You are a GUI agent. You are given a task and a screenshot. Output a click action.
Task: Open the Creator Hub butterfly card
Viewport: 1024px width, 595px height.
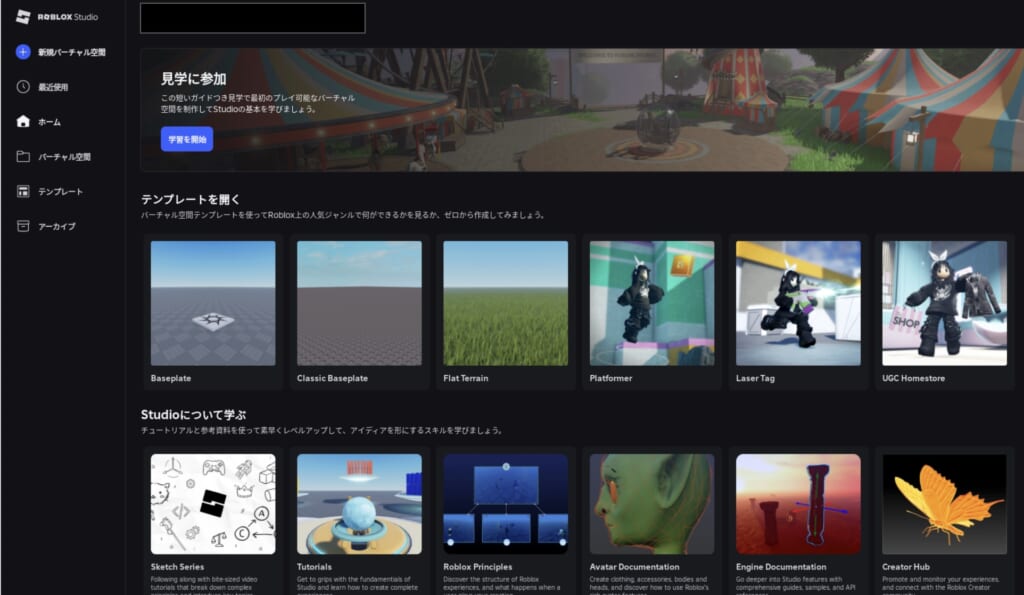click(x=943, y=504)
